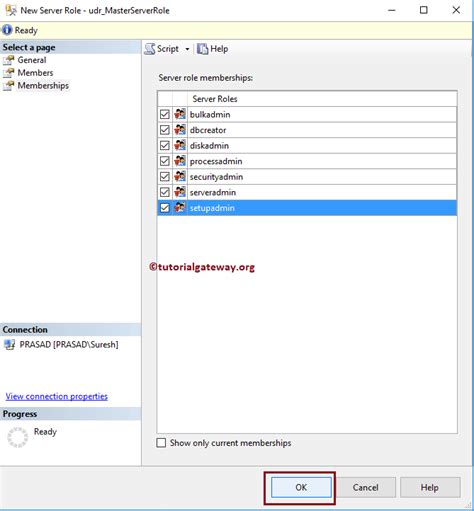Uncheck the securityadmin checkbox
This screenshot has height=511, width=474.
pos(165,176)
